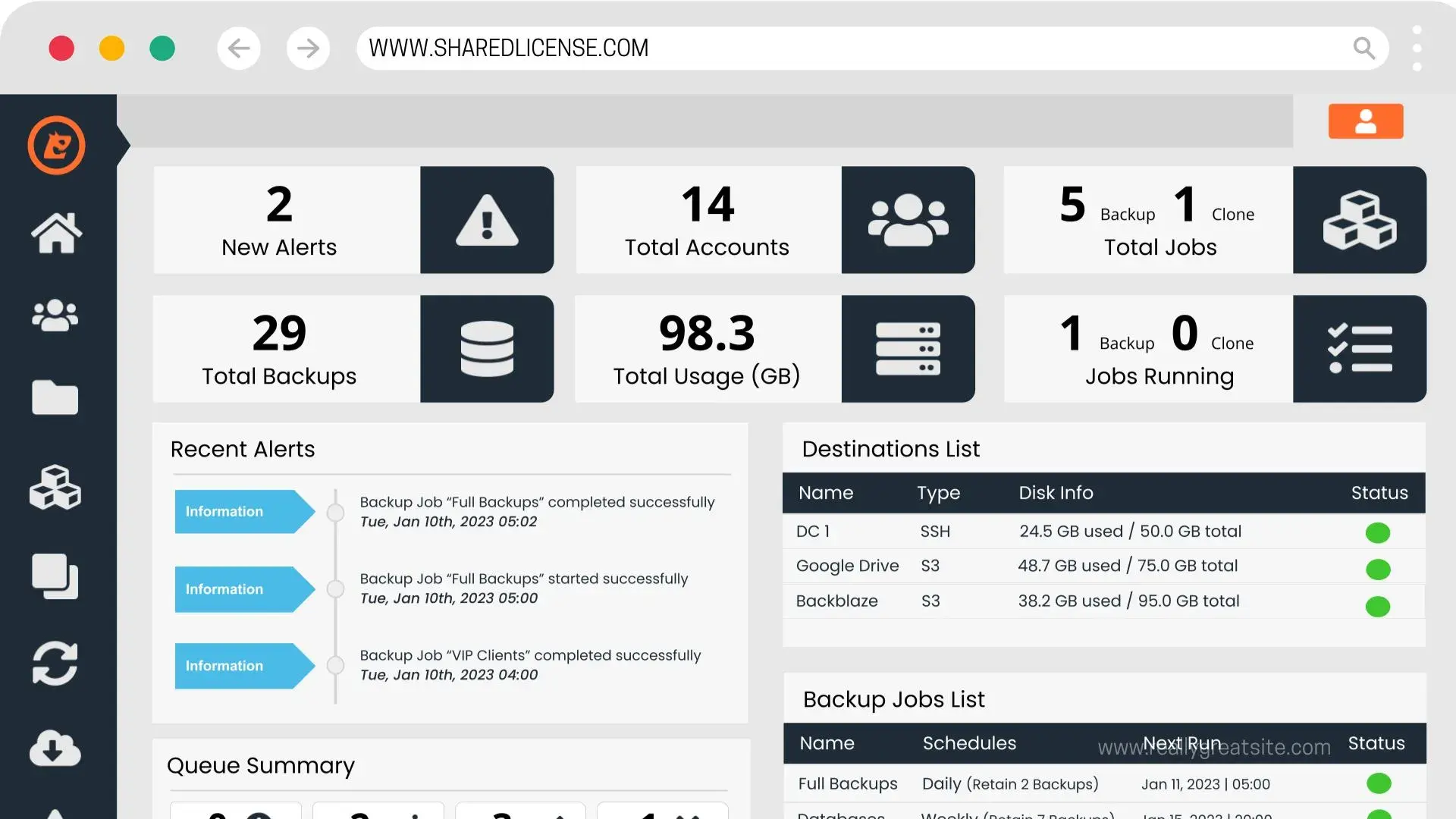Click the circular arrows sync icon

point(55,664)
